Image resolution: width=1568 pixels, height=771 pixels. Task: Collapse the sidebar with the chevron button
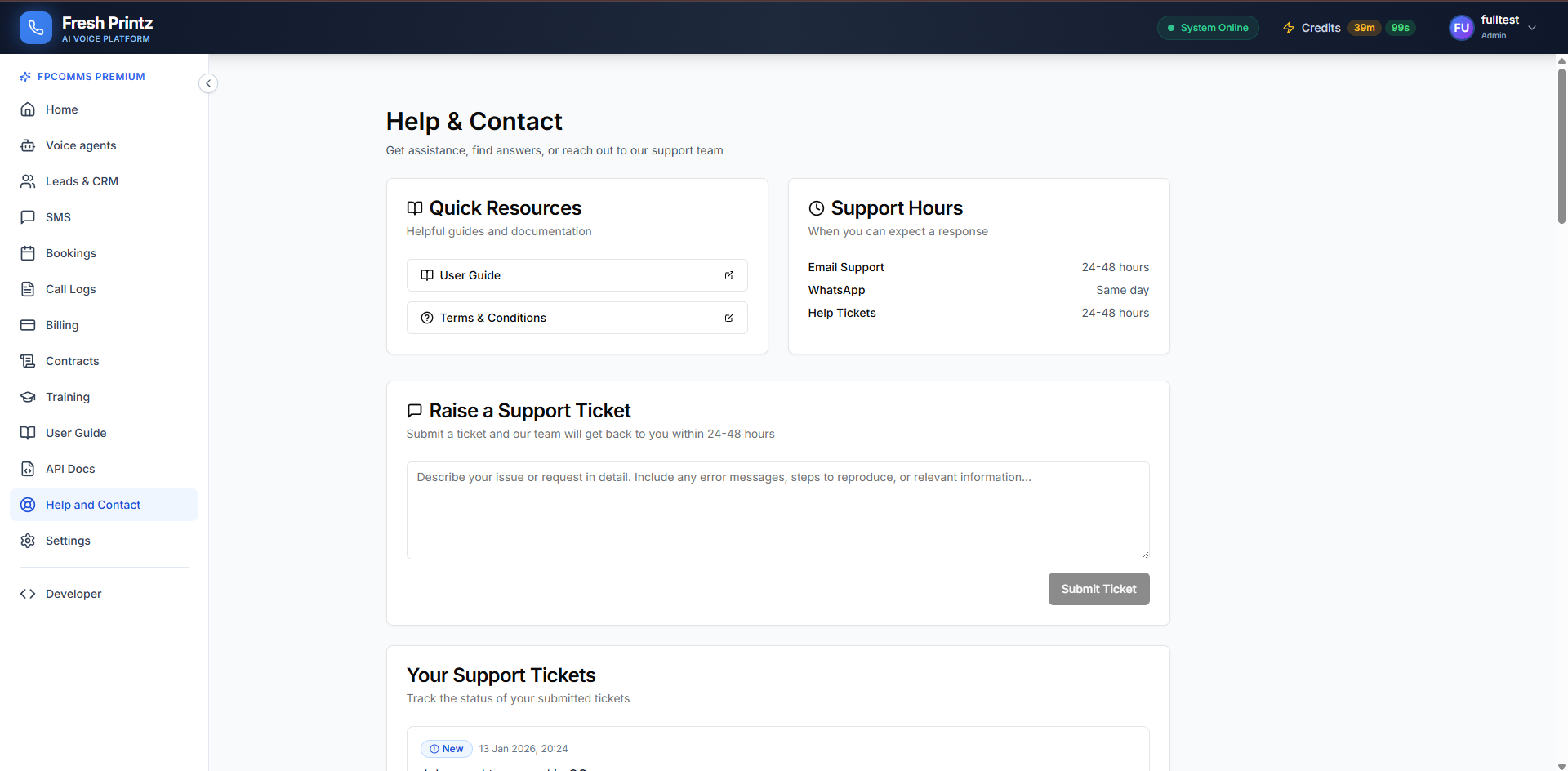[x=208, y=83]
